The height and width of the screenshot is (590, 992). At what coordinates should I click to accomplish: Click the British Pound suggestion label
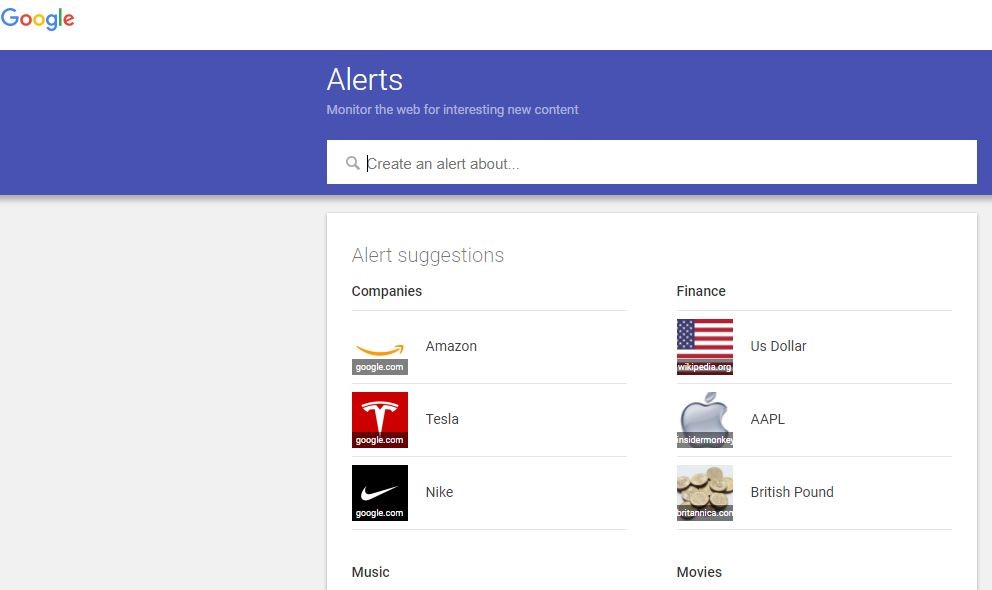pyautogui.click(x=792, y=492)
